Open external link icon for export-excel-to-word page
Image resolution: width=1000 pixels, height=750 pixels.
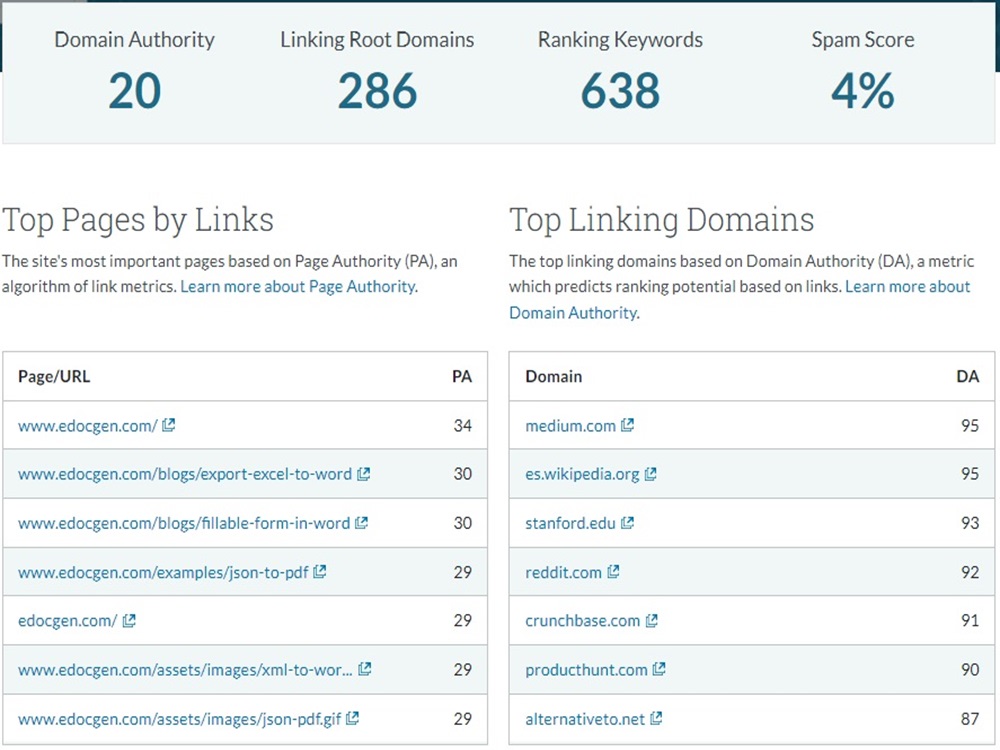pyautogui.click(x=364, y=474)
